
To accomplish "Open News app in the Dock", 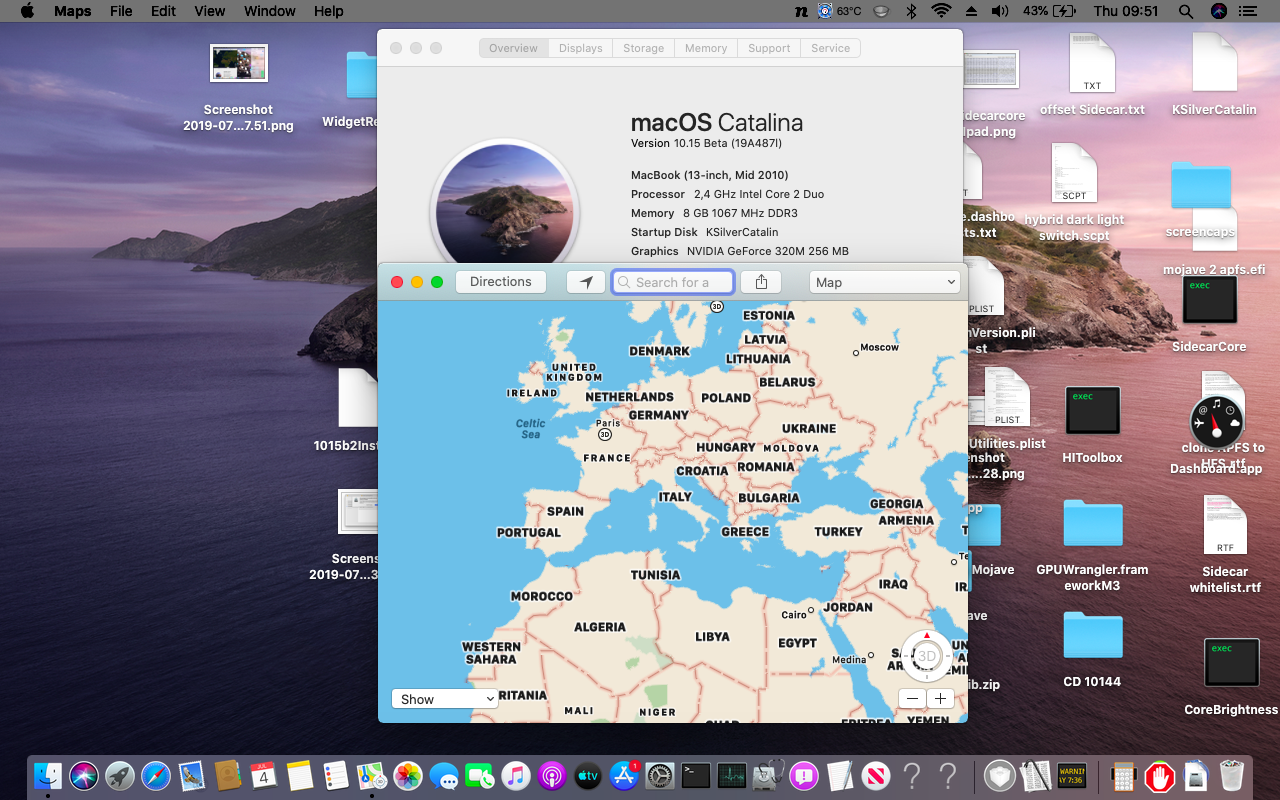I will click(876, 775).
